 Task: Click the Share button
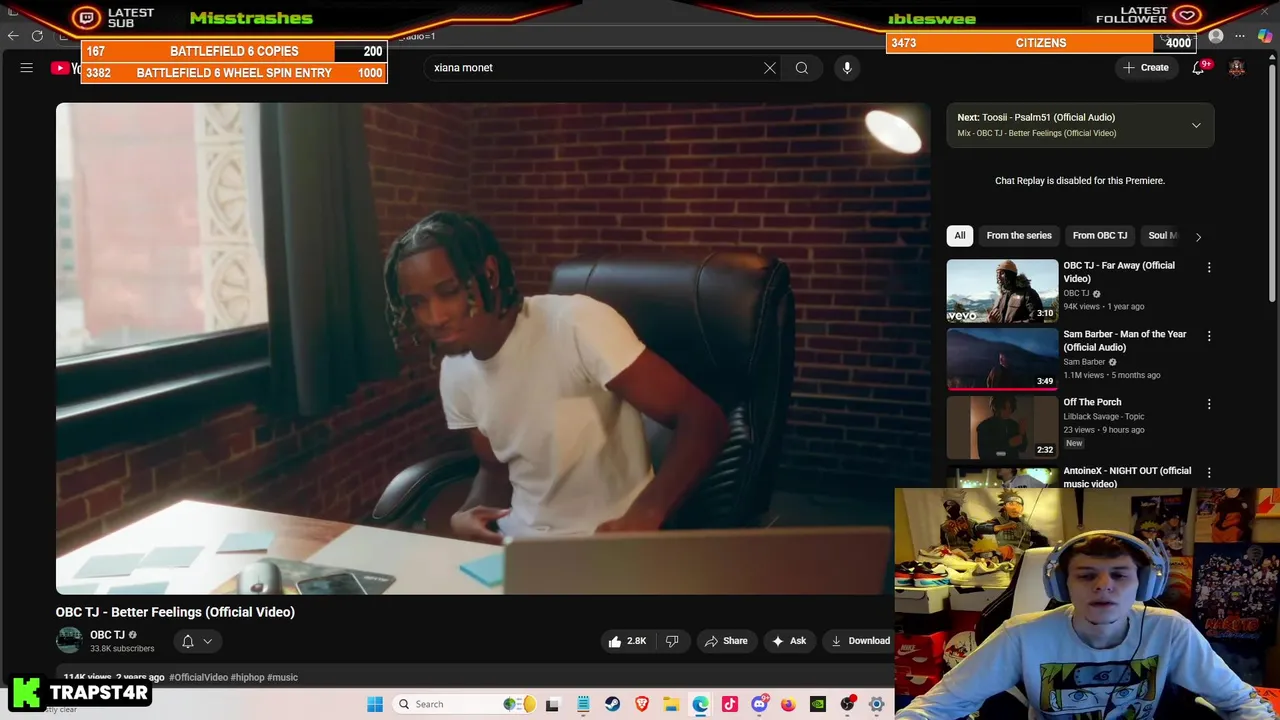coord(726,641)
